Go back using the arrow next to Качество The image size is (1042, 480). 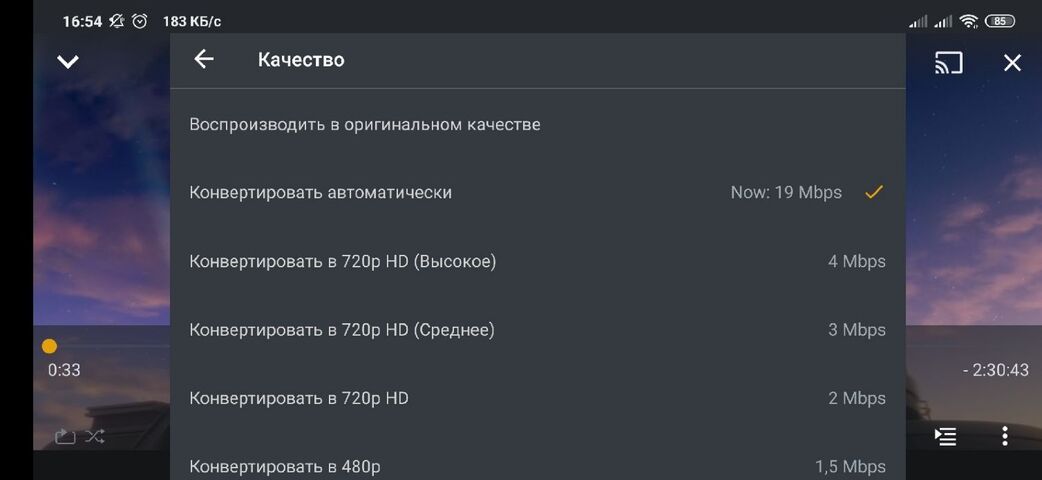pyautogui.click(x=203, y=59)
